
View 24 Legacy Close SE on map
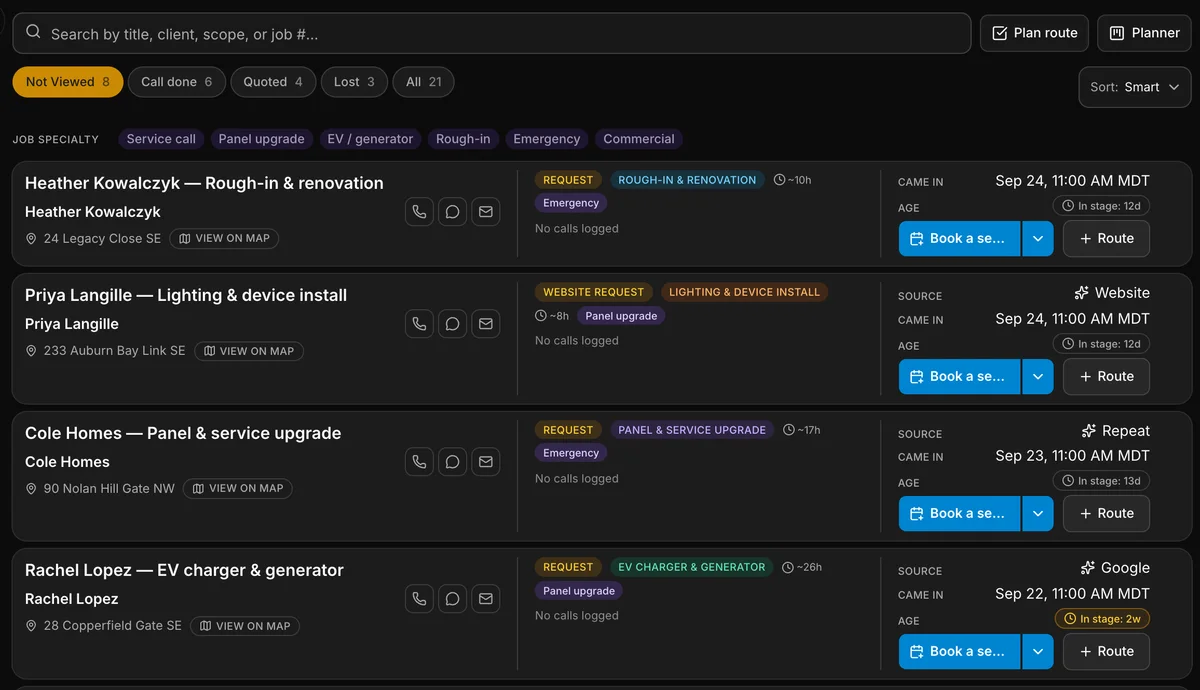pyautogui.click(x=224, y=239)
